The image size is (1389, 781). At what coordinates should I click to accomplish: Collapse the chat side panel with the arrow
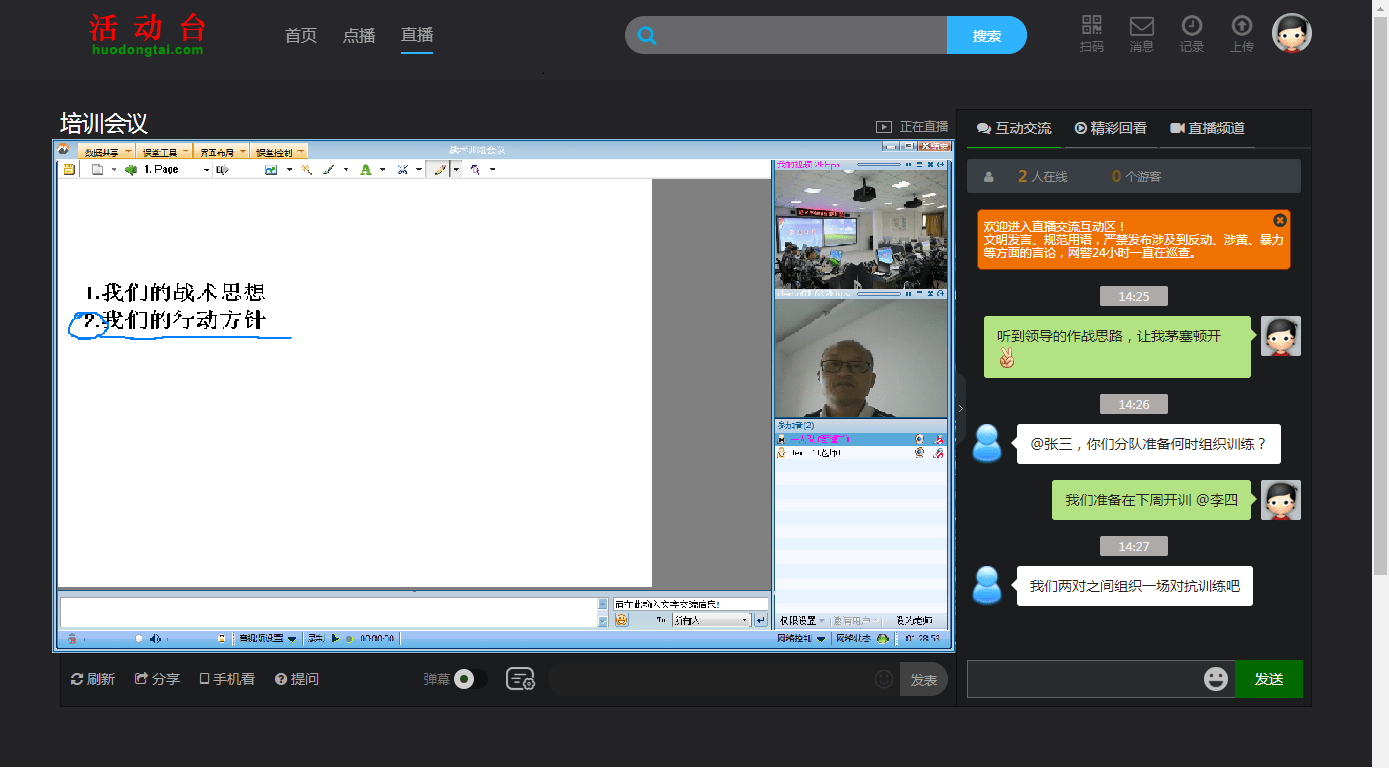(x=961, y=408)
